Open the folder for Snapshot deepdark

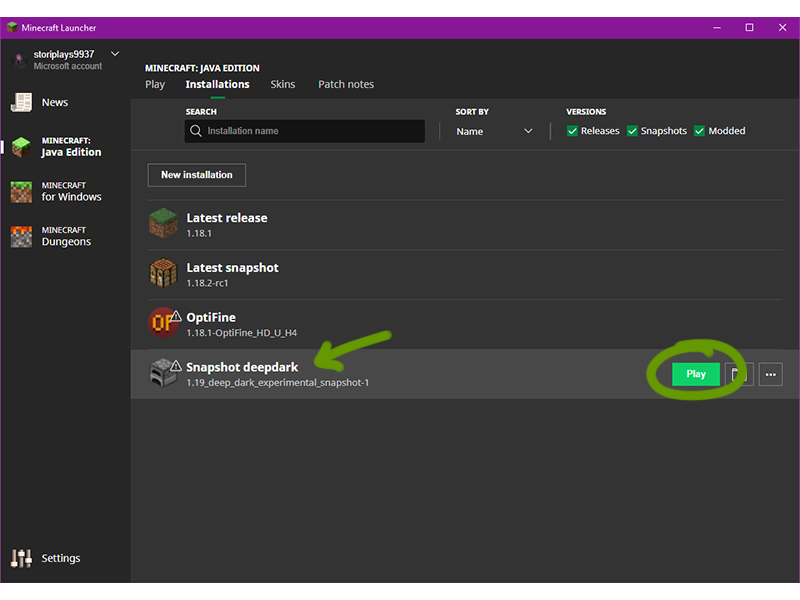pos(739,374)
